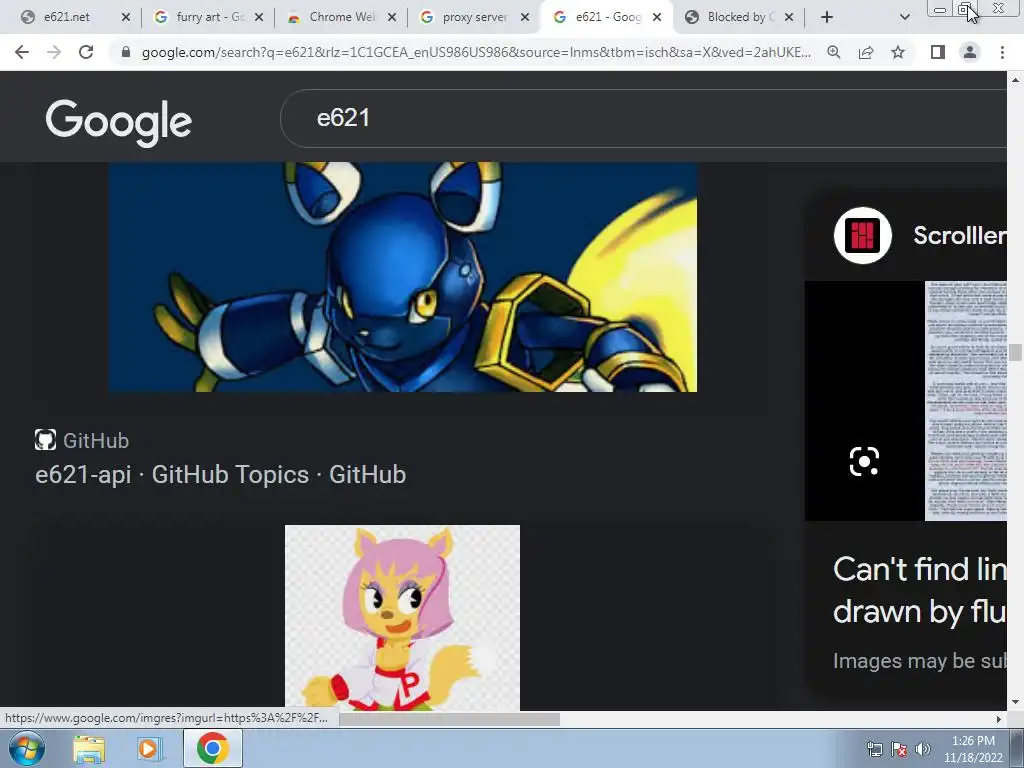Image resolution: width=1024 pixels, height=768 pixels.
Task: Restore down the Chrome window
Action: tap(965, 9)
